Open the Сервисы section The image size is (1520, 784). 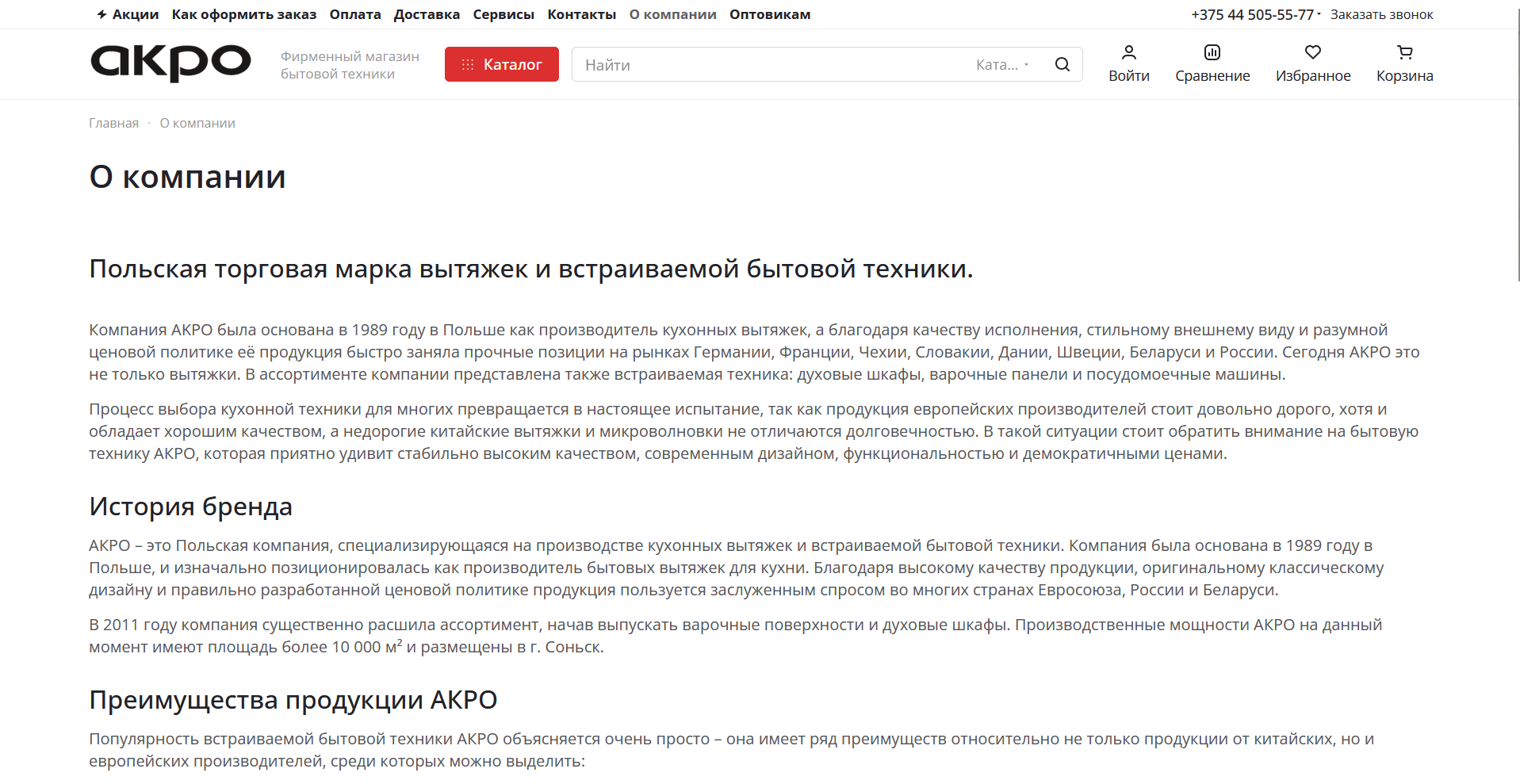503,14
